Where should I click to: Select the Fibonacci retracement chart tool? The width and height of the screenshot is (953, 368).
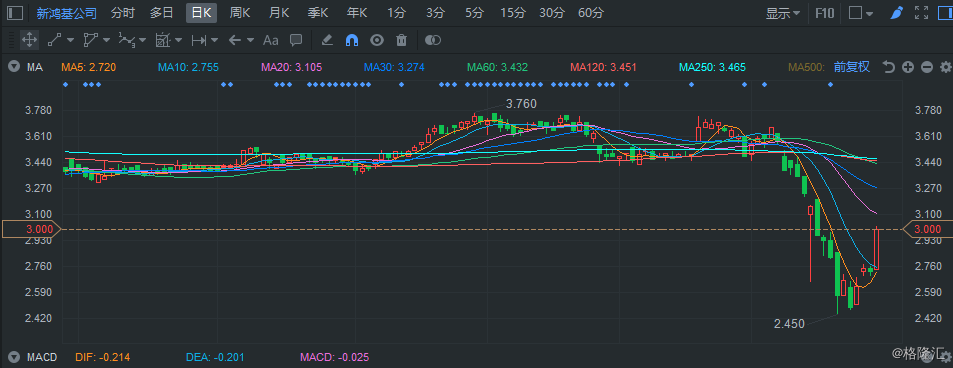[162, 40]
